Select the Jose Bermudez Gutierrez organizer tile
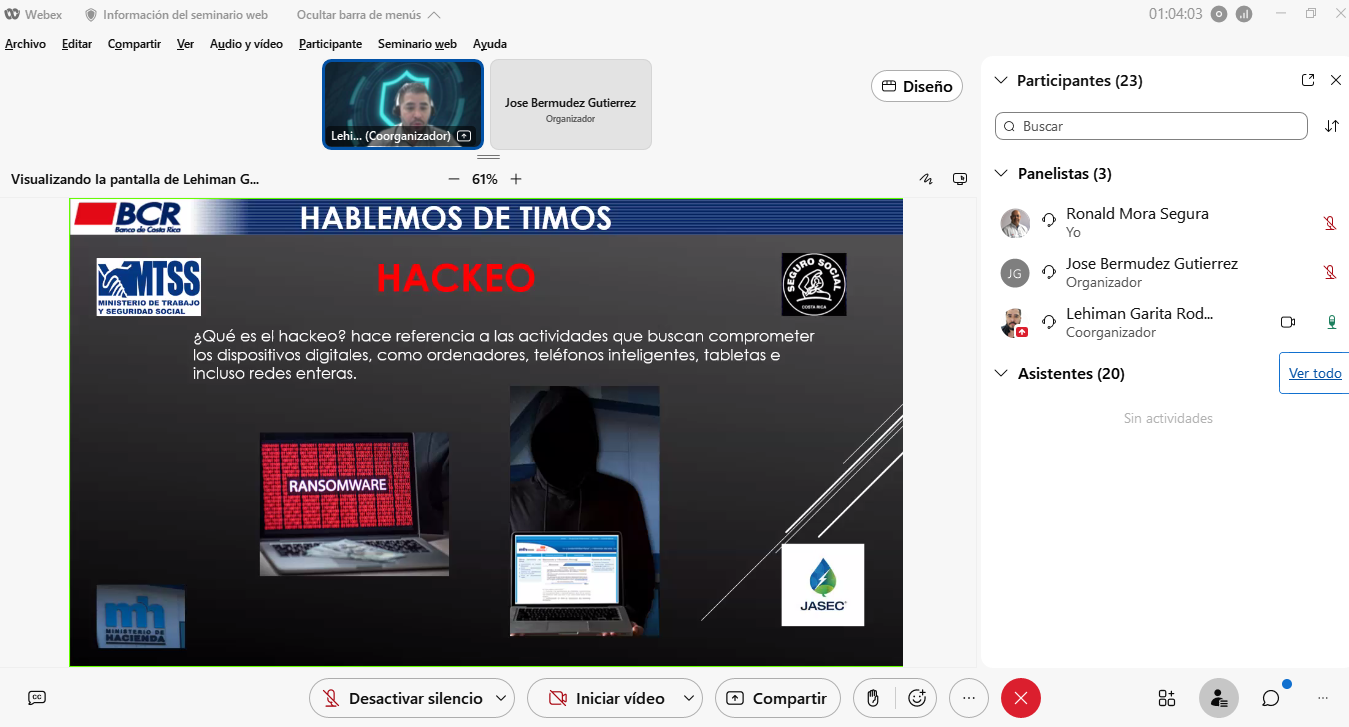Screen dimensions: 1349x727 tap(570, 104)
